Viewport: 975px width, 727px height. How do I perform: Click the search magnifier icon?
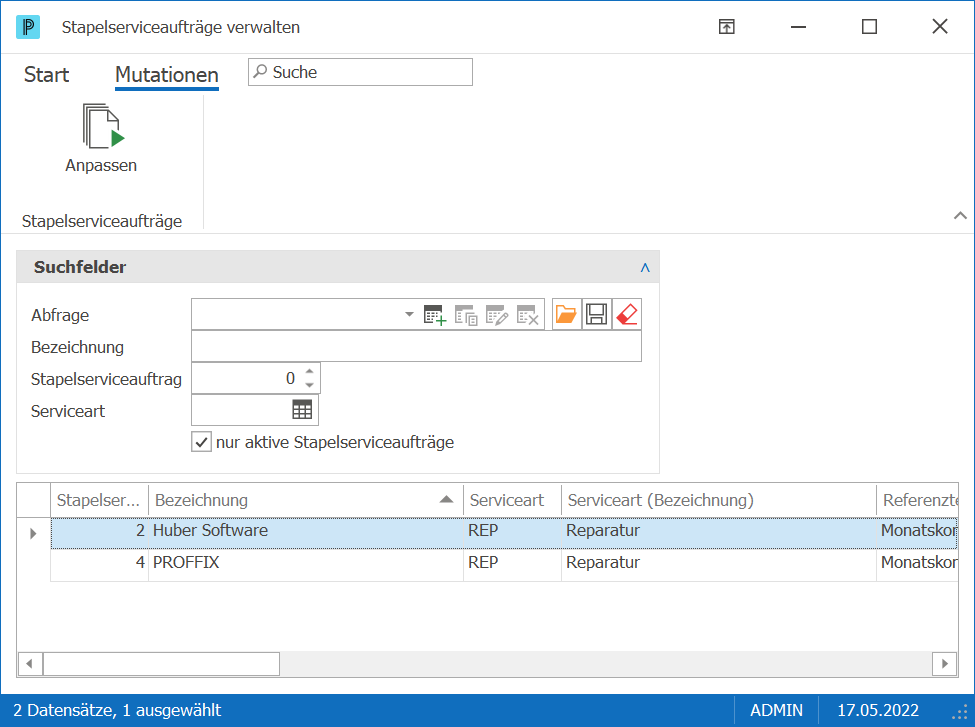tap(261, 72)
